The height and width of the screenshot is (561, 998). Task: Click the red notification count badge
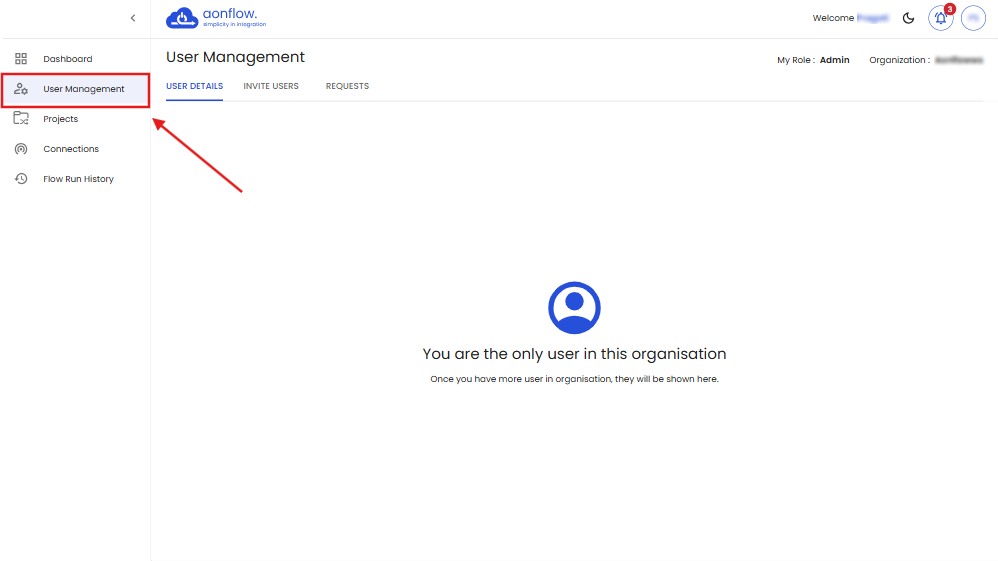pyautogui.click(x=949, y=9)
